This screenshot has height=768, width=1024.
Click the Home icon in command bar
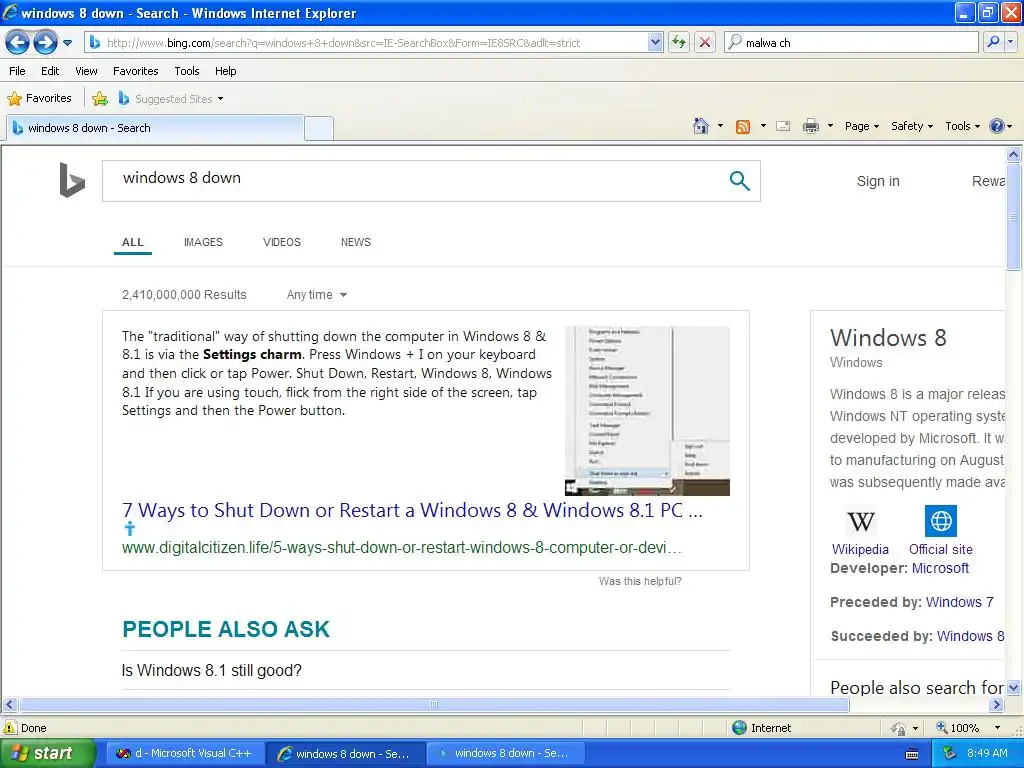coord(701,126)
